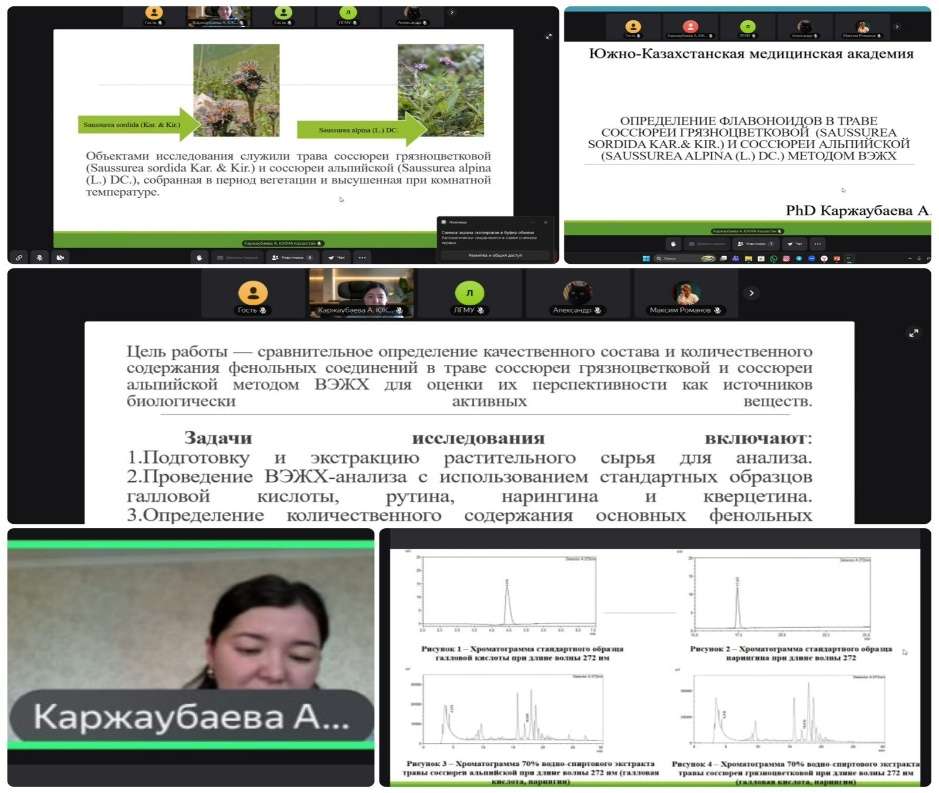Image resolution: width=939 pixels, height=793 pixels.
Task: Open chat in the top-right meeting toolbar
Action: tap(795, 243)
